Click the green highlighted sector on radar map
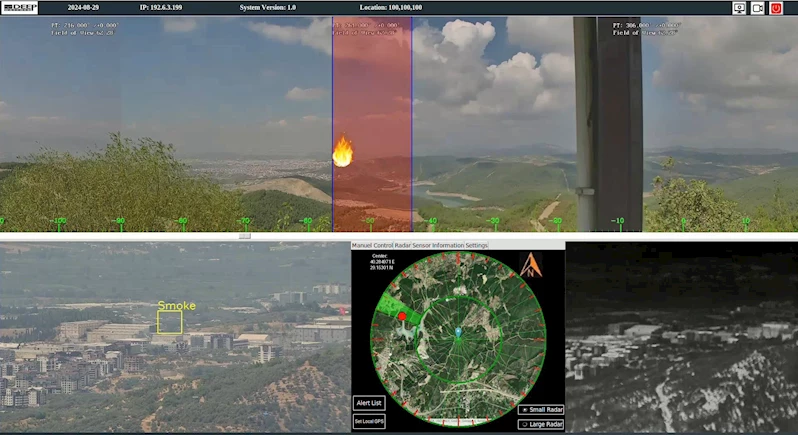 [398, 309]
